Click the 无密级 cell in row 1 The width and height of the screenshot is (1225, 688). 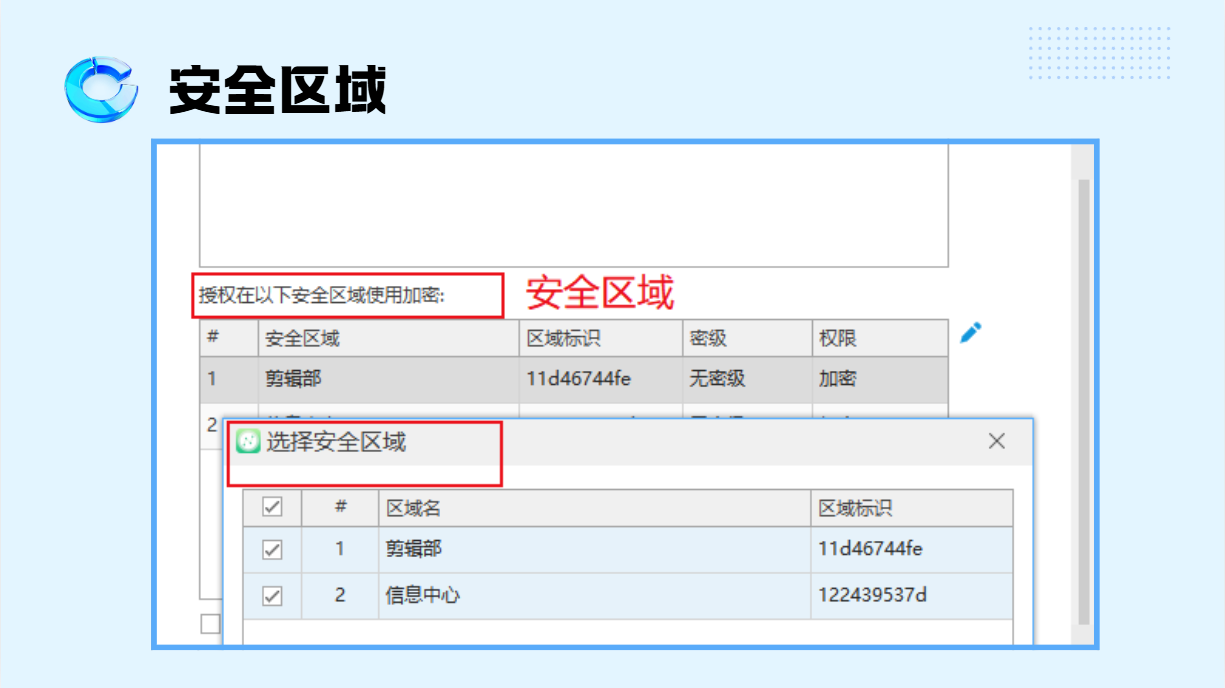746,380
